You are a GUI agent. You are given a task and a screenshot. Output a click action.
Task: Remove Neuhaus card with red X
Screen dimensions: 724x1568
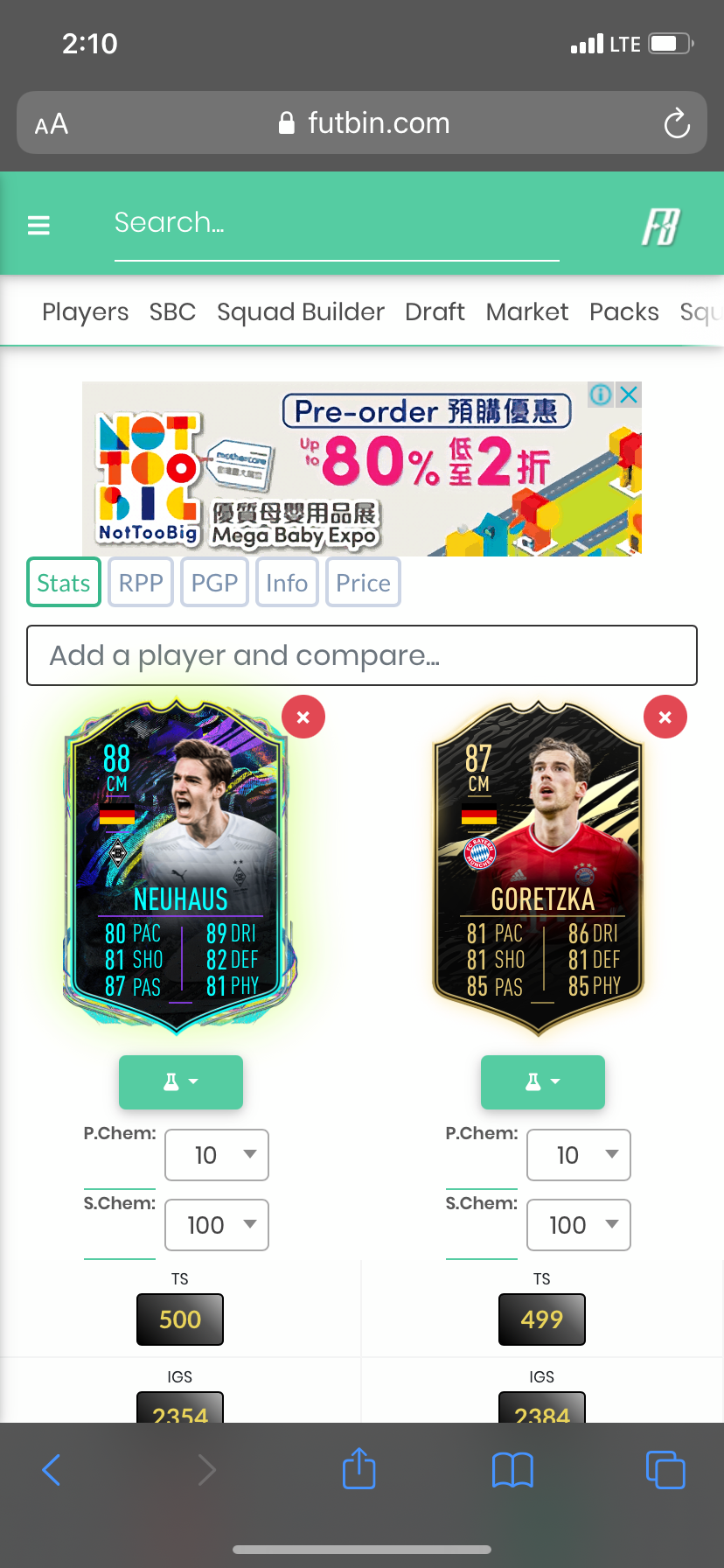(x=303, y=717)
